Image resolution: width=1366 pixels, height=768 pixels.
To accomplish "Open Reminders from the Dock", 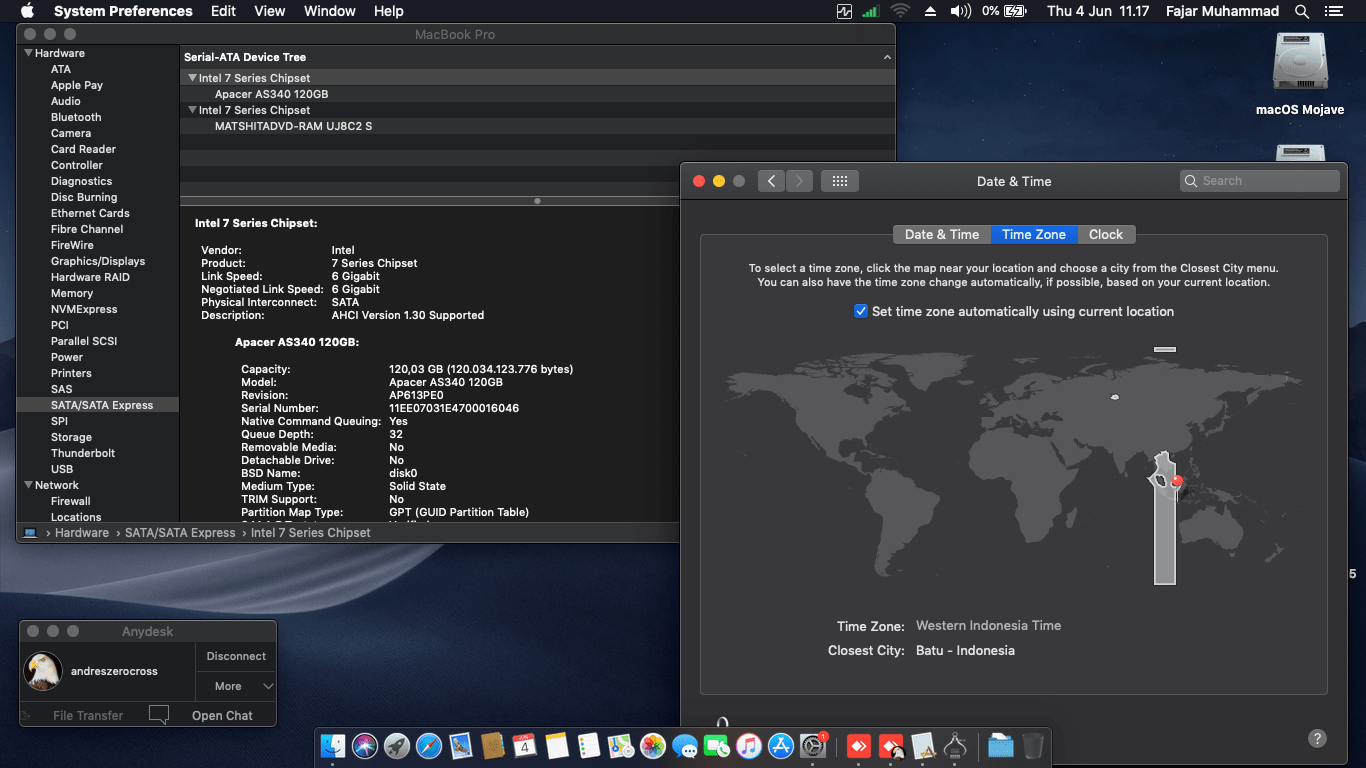I will tap(589, 746).
